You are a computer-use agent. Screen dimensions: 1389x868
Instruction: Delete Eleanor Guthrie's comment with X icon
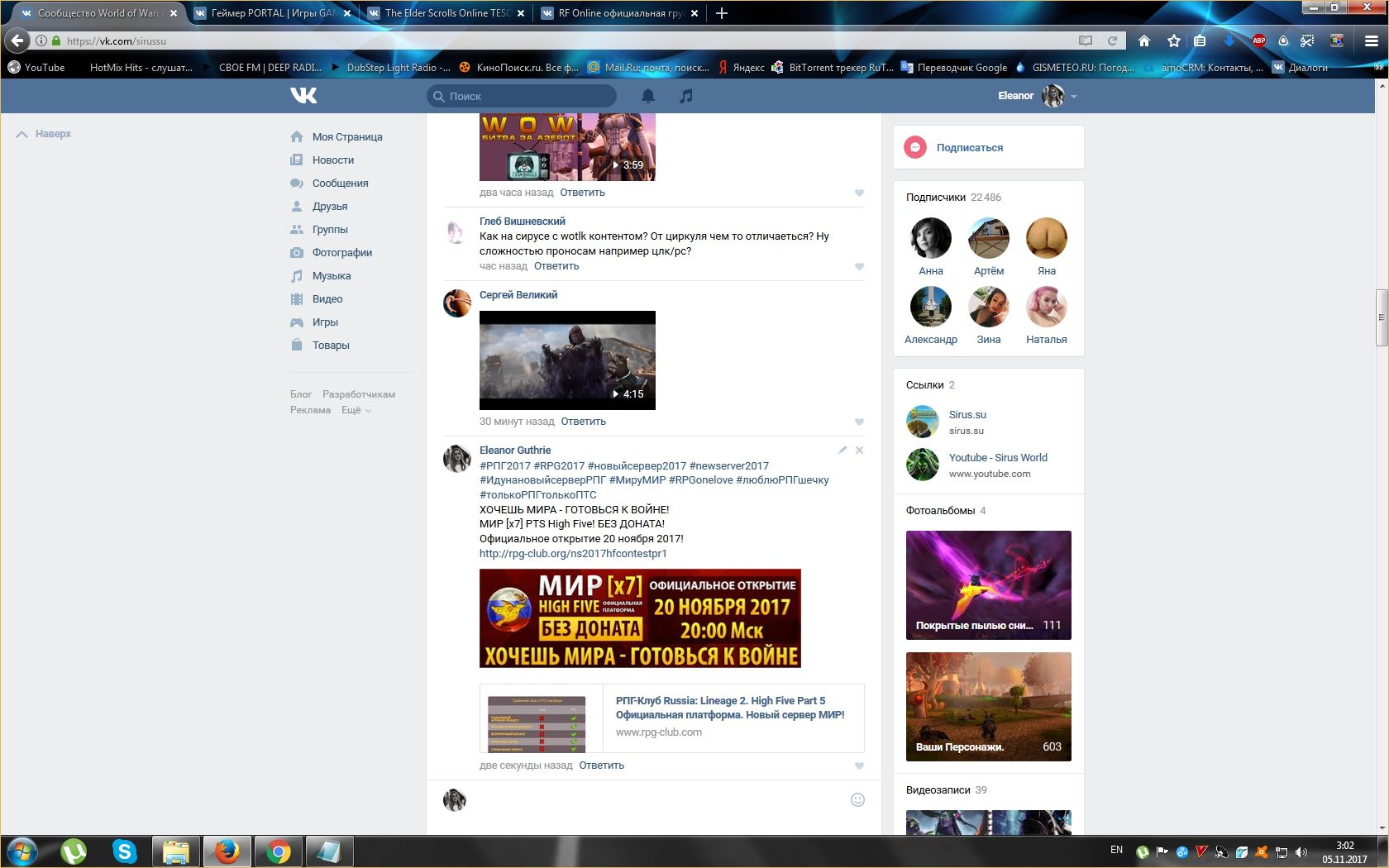tap(859, 451)
